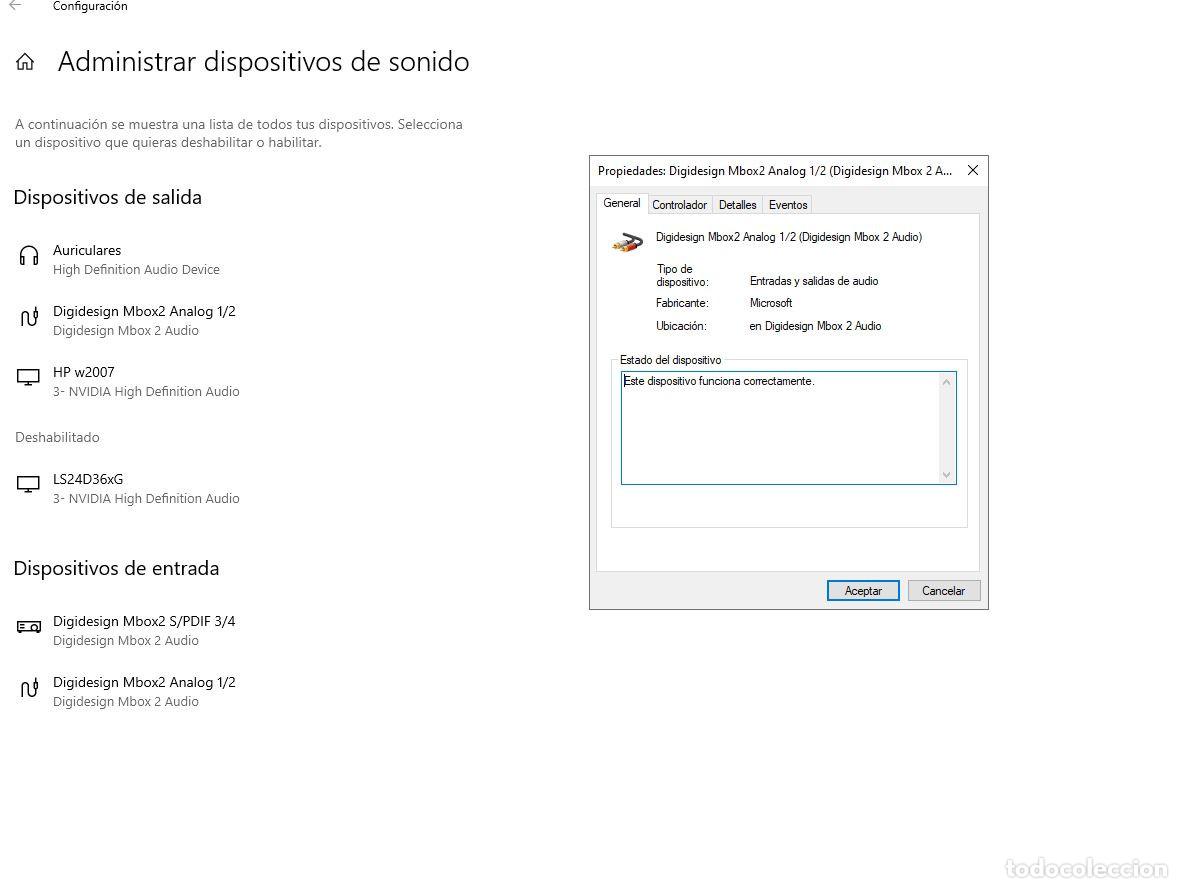1182x888 pixels.
Task: Click the Administrar dispositivos de sonido heading
Action: pyautogui.click(x=263, y=62)
